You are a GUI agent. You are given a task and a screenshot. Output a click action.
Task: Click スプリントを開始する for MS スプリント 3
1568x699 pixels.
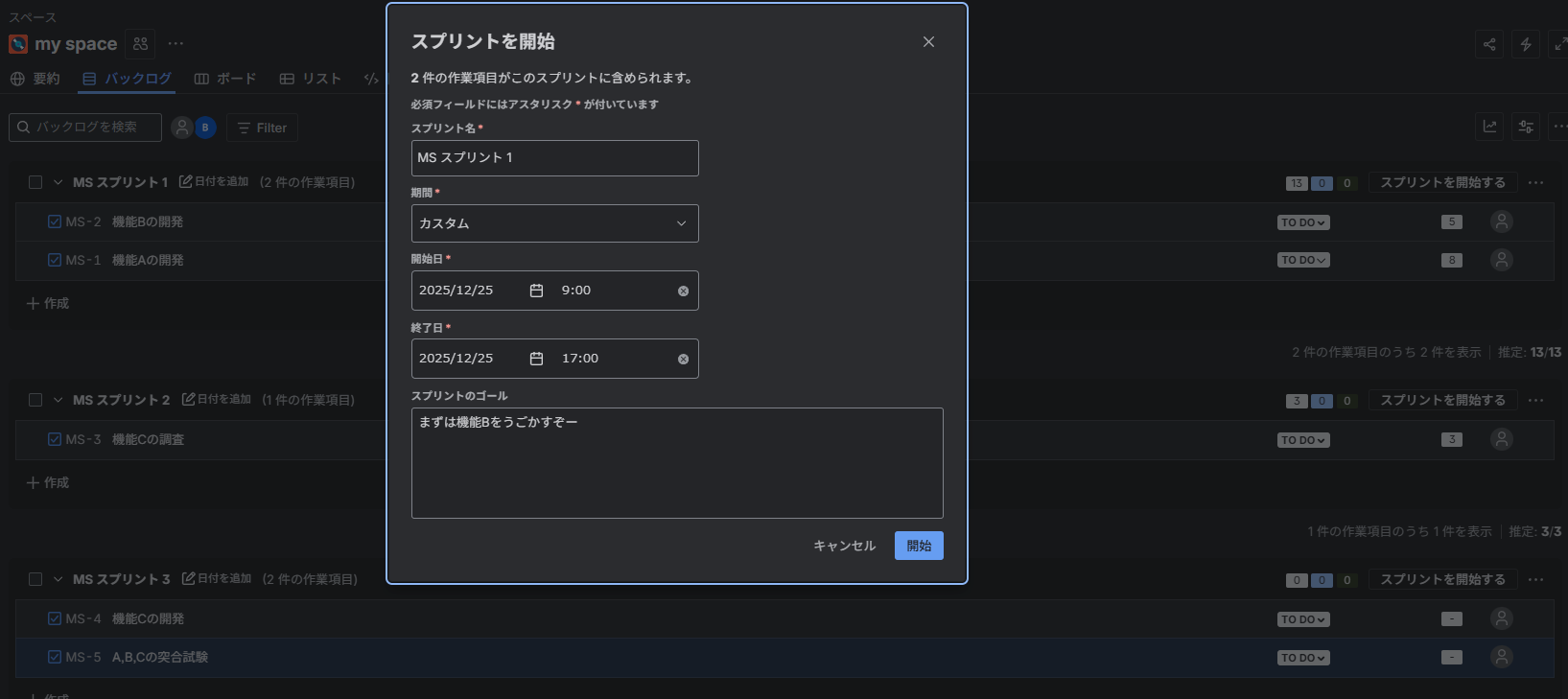pyautogui.click(x=1442, y=579)
